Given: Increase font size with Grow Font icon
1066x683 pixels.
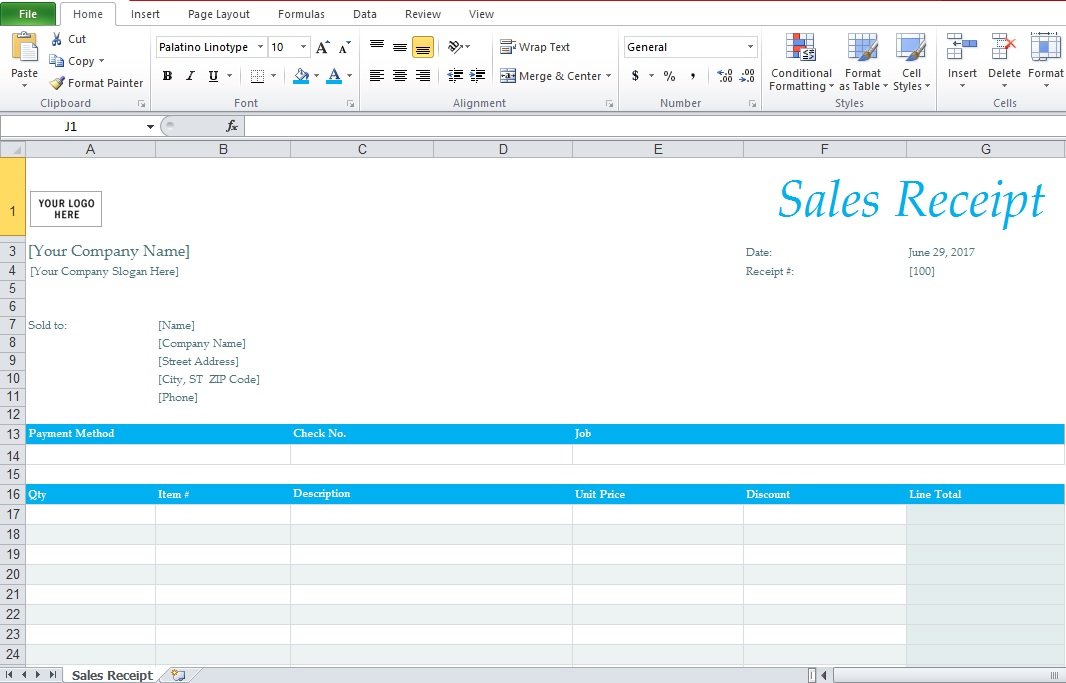Looking at the screenshot, I should (323, 47).
